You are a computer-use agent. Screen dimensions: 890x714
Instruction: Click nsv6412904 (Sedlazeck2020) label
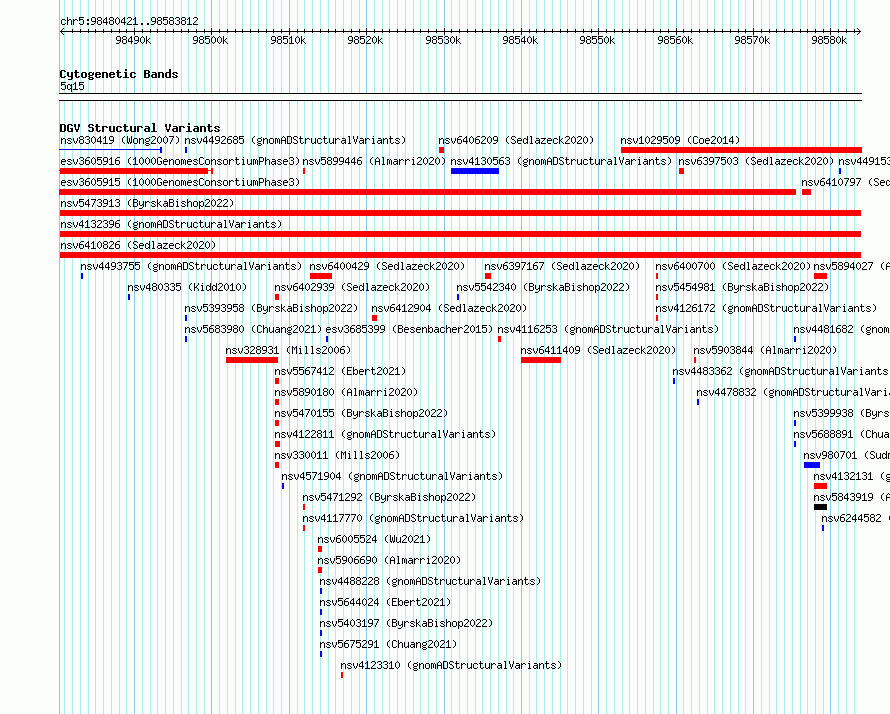point(449,308)
